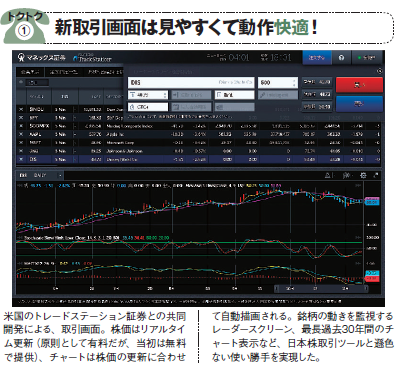Open chart settings gear icon
The width and height of the screenshot is (402, 367).
click(x=363, y=175)
